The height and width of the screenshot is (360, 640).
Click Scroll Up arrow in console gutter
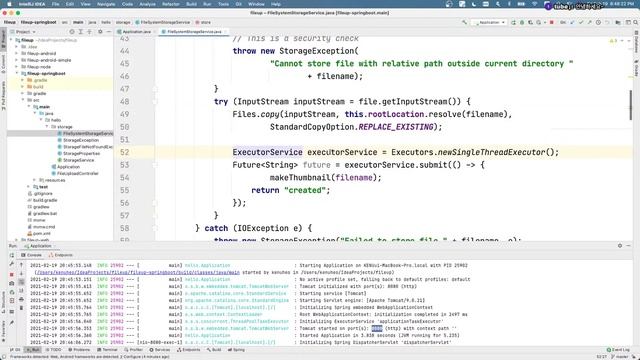pyautogui.click(x=22, y=265)
